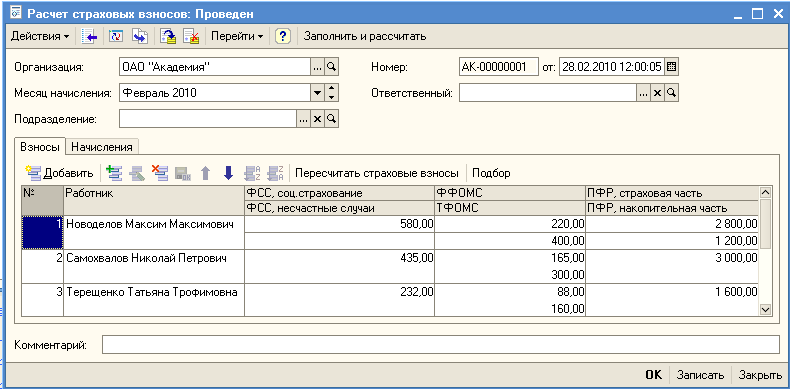Click Заполнить и рассчитать

pyautogui.click(x=365, y=36)
